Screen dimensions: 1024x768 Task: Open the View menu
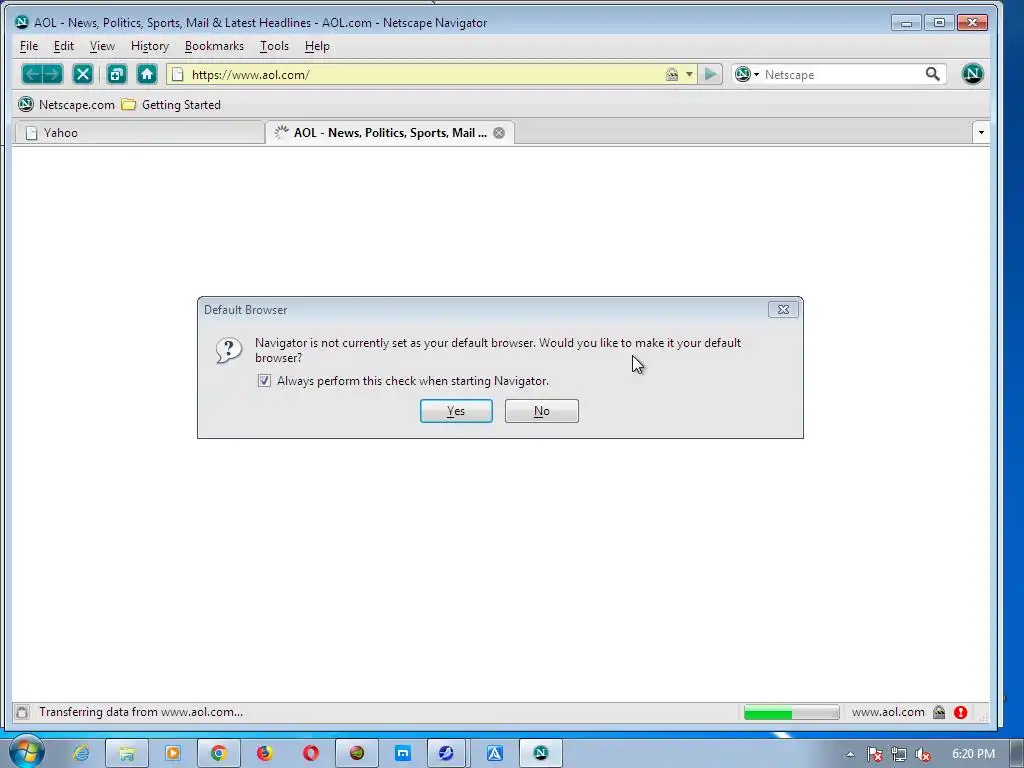point(102,46)
